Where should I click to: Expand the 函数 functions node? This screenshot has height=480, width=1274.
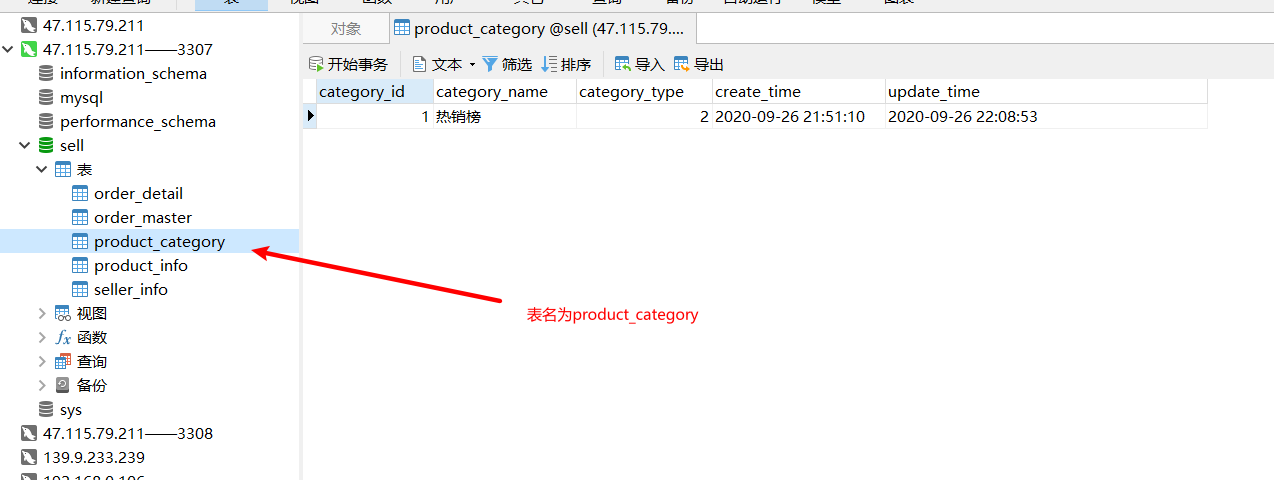[x=42, y=337]
